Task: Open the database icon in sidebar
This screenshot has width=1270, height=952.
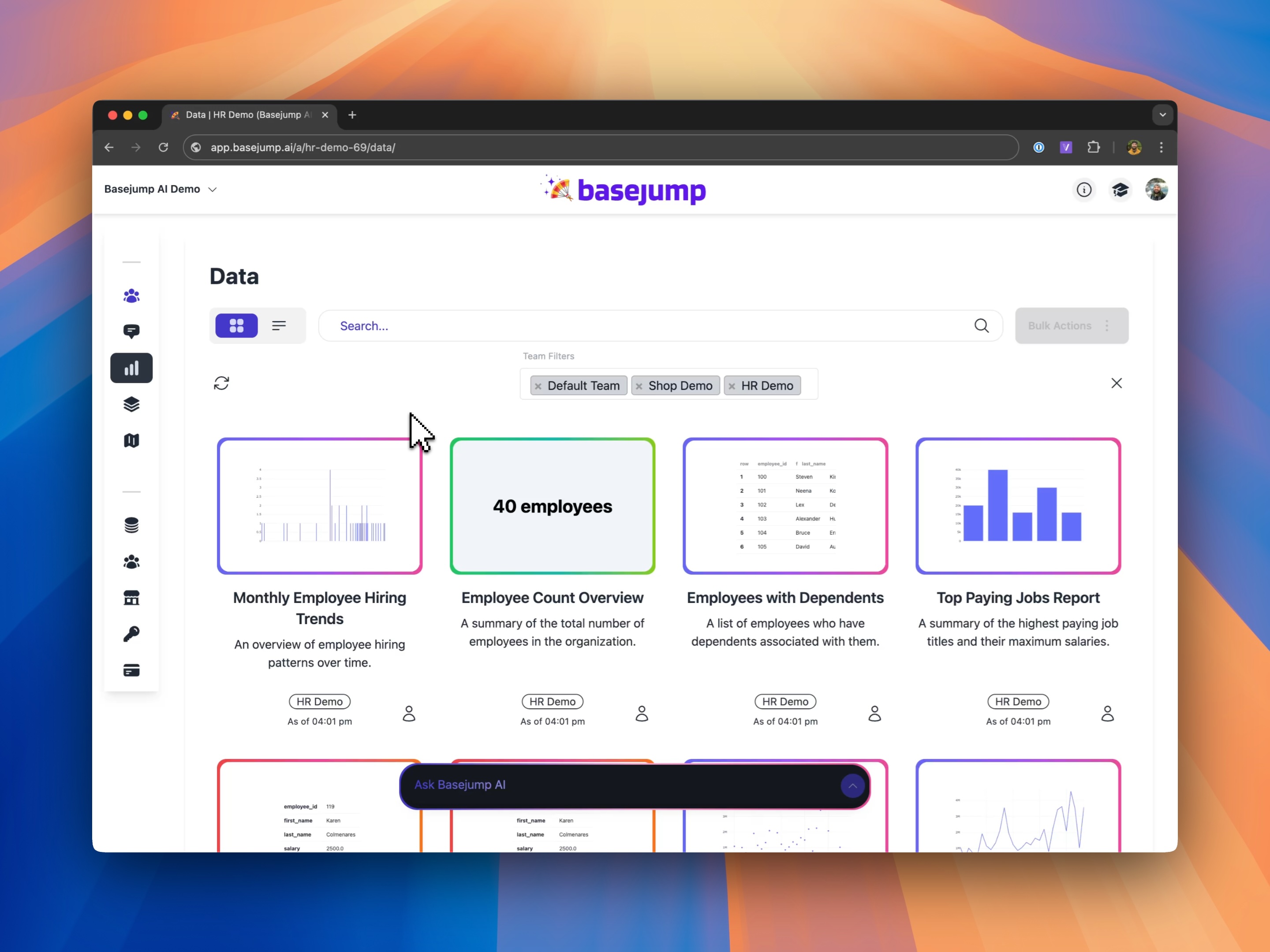Action: (131, 525)
